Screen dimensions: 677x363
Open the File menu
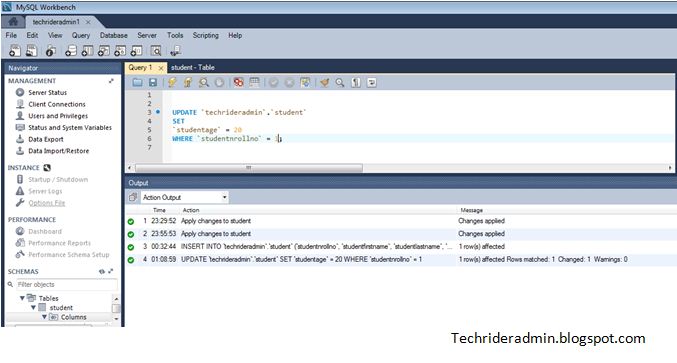11,35
